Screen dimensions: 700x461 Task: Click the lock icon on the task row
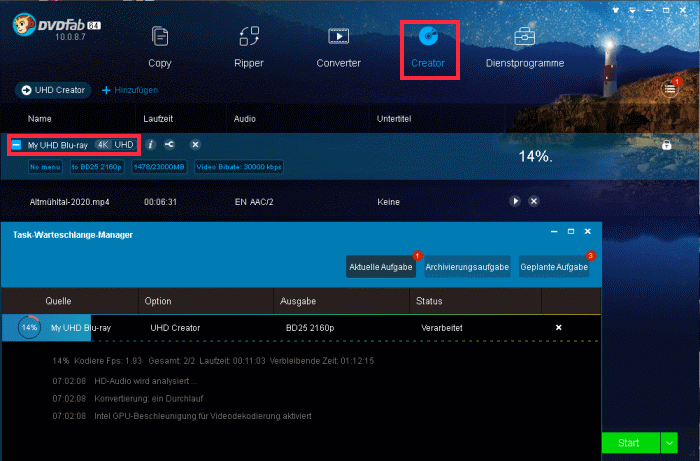(667, 145)
